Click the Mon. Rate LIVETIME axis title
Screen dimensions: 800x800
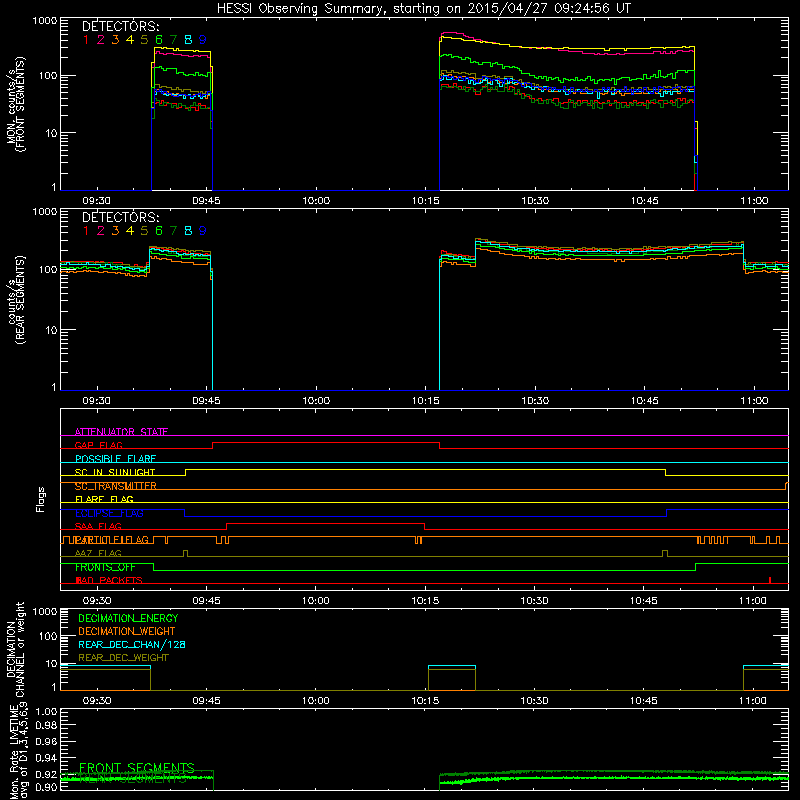click(19, 753)
